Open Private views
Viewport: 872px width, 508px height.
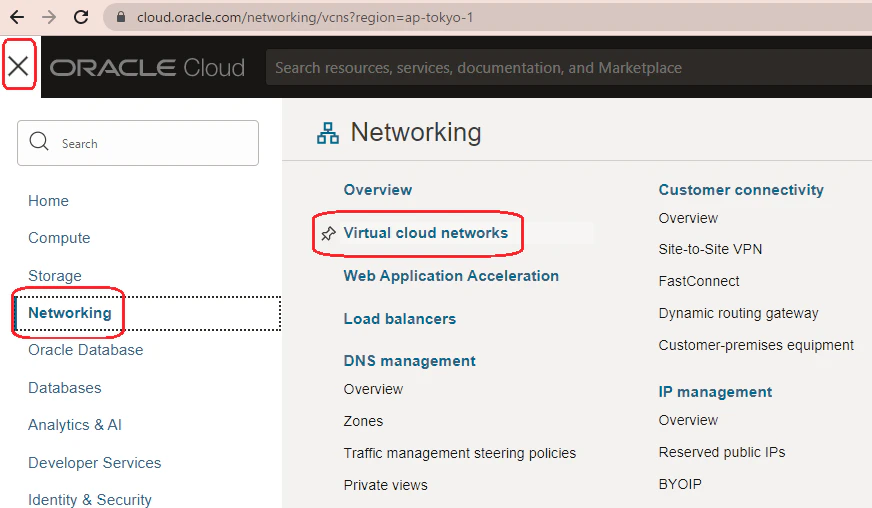(385, 485)
